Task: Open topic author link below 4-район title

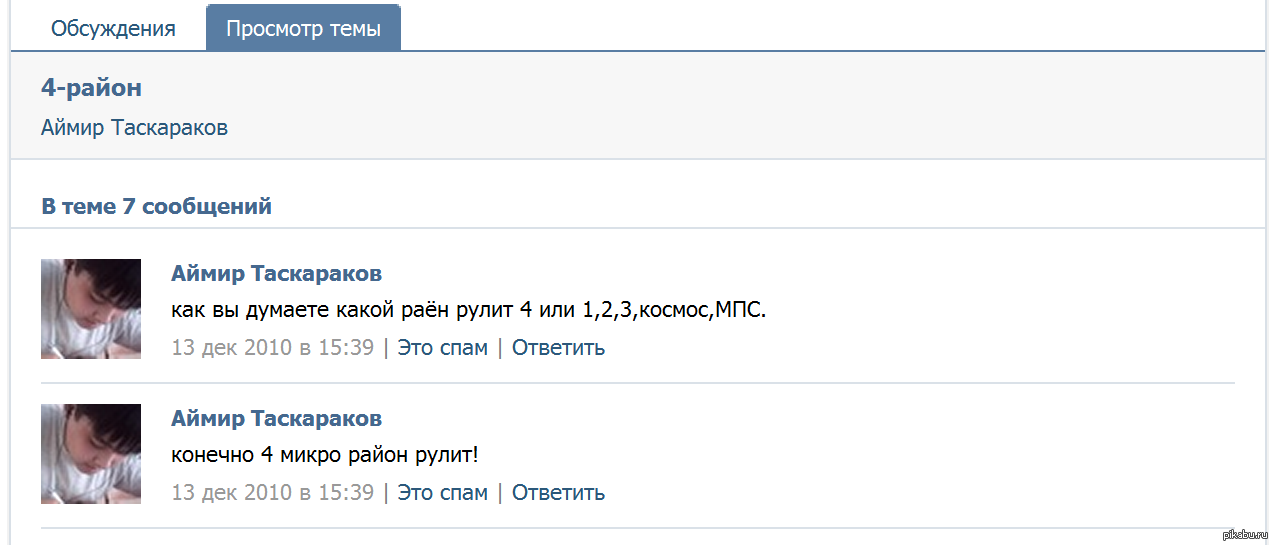Action: click(x=134, y=128)
